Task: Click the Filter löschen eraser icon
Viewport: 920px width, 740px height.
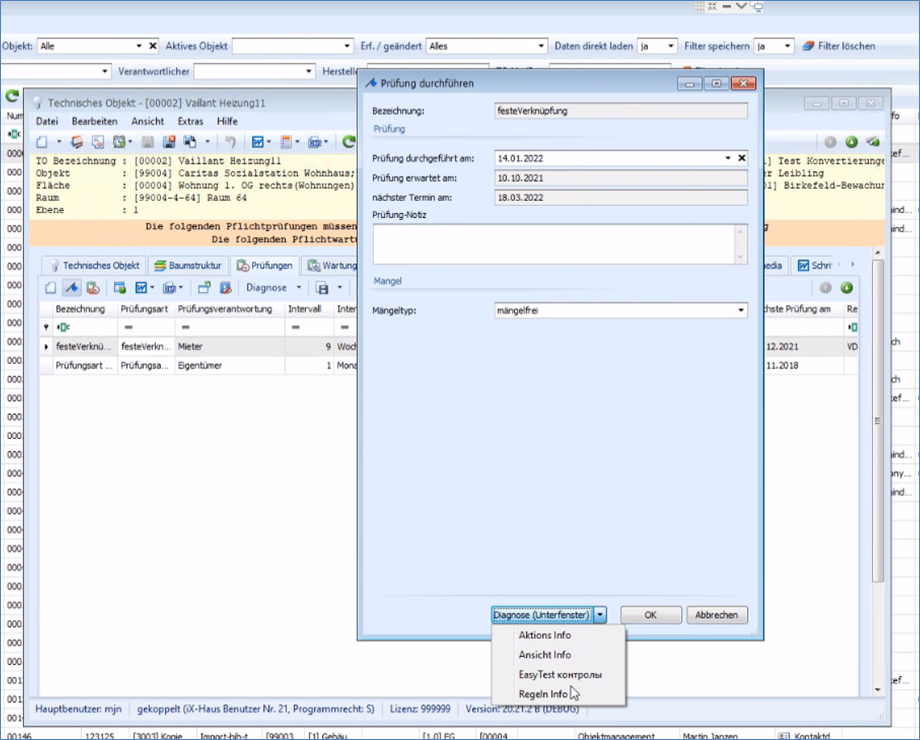Action: point(808,46)
